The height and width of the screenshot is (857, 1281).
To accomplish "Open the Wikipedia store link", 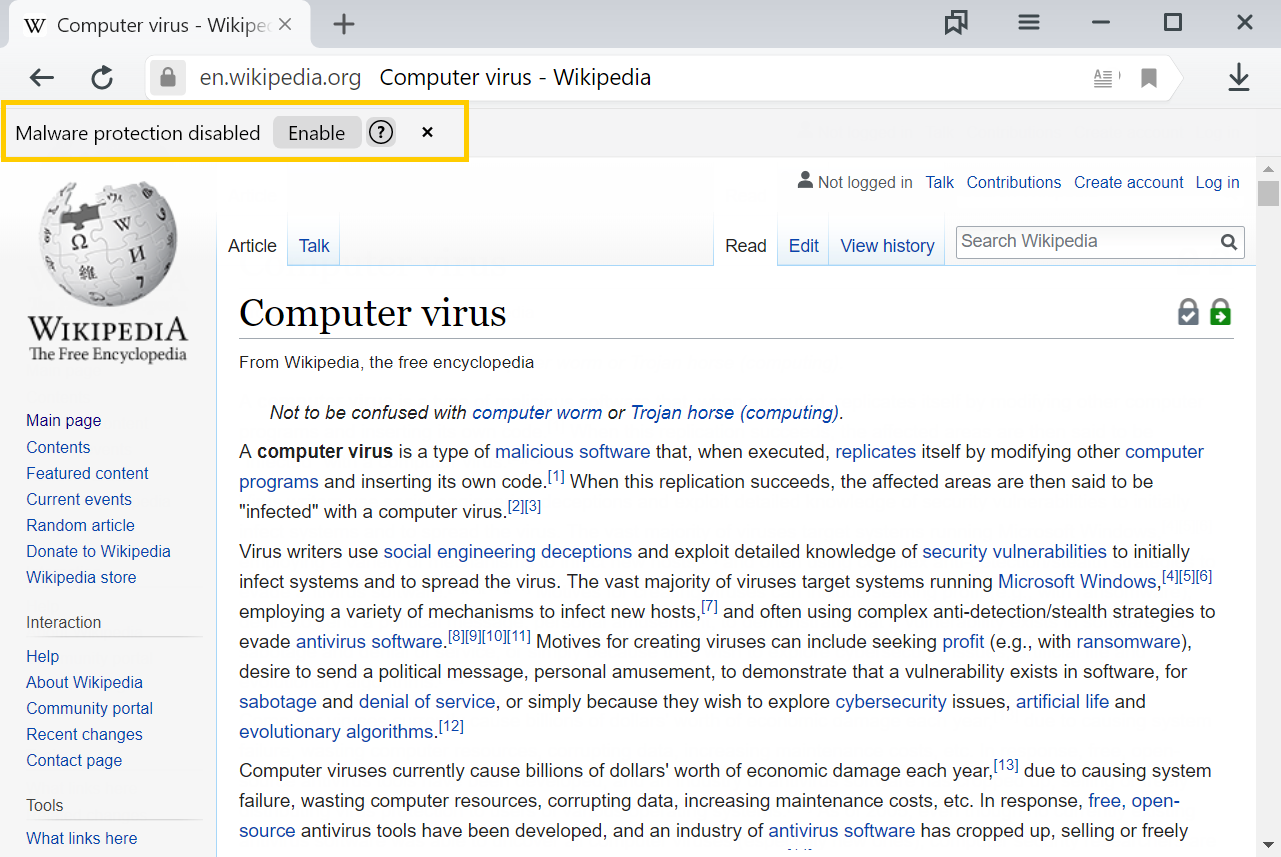I will tap(81, 577).
